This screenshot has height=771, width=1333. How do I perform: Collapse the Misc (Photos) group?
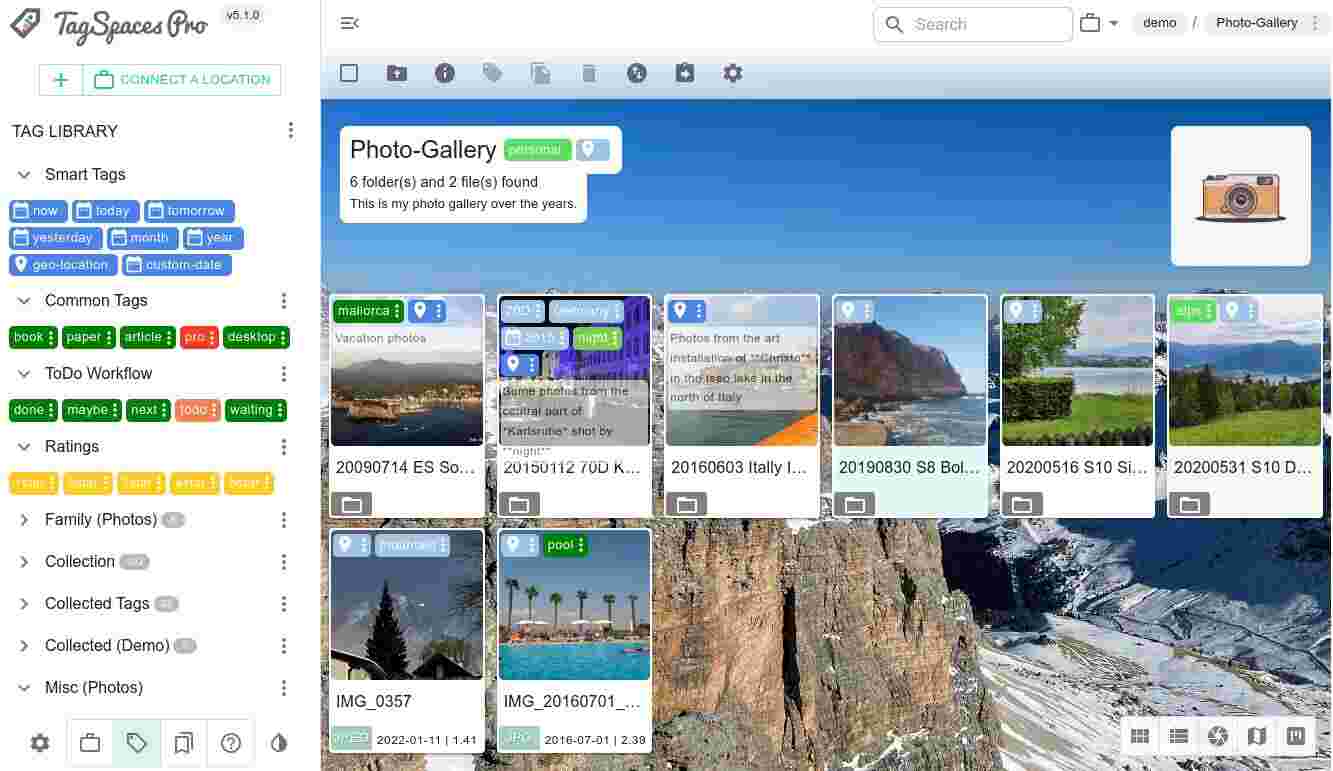click(24, 688)
